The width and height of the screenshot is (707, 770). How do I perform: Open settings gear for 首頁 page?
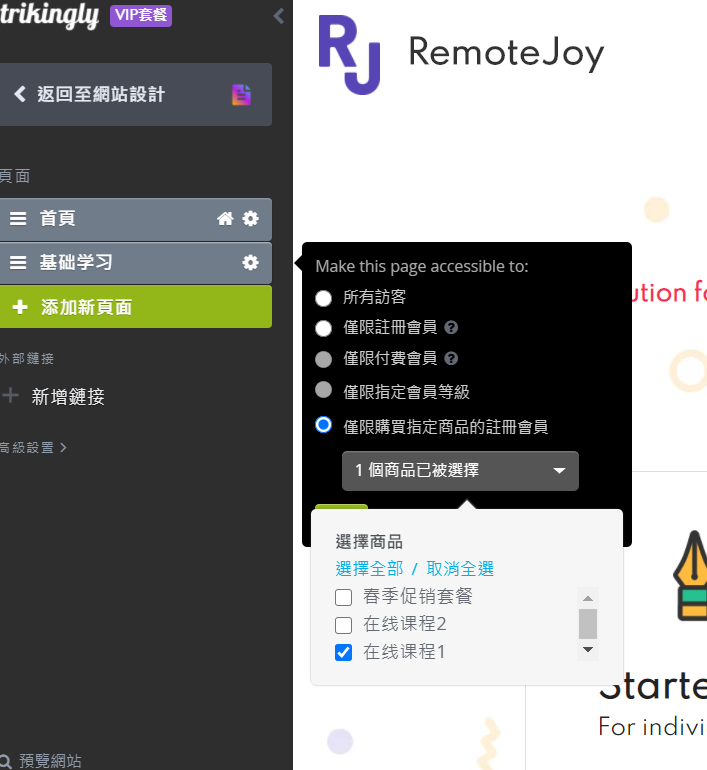tap(250, 219)
